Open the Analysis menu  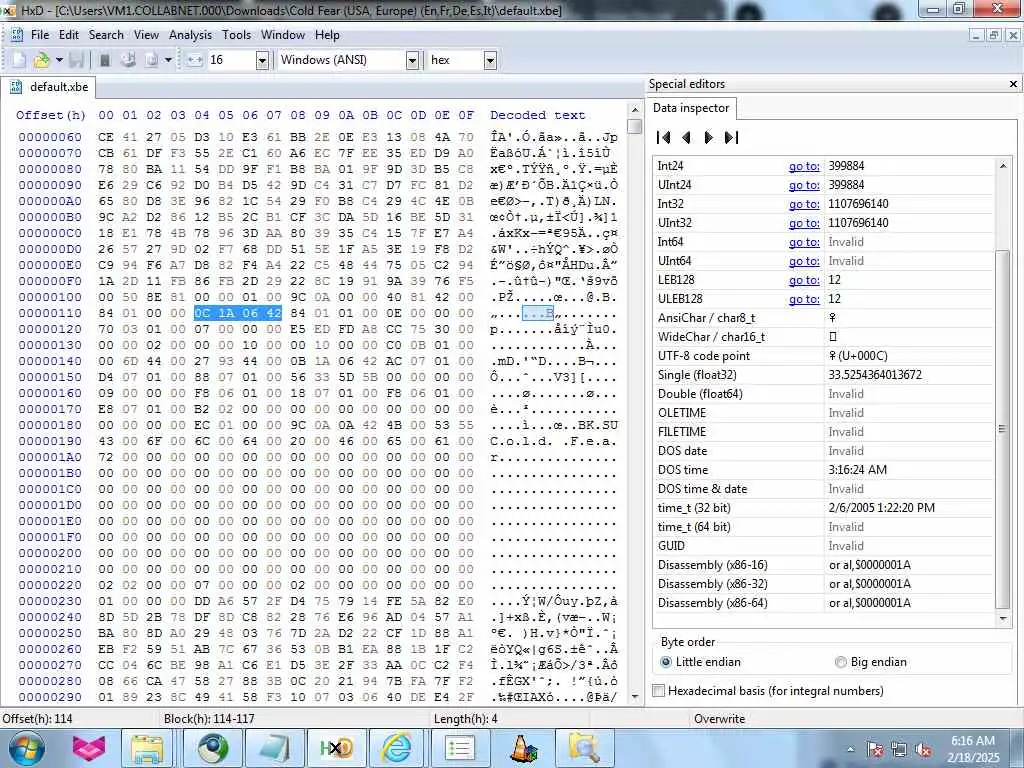point(190,35)
